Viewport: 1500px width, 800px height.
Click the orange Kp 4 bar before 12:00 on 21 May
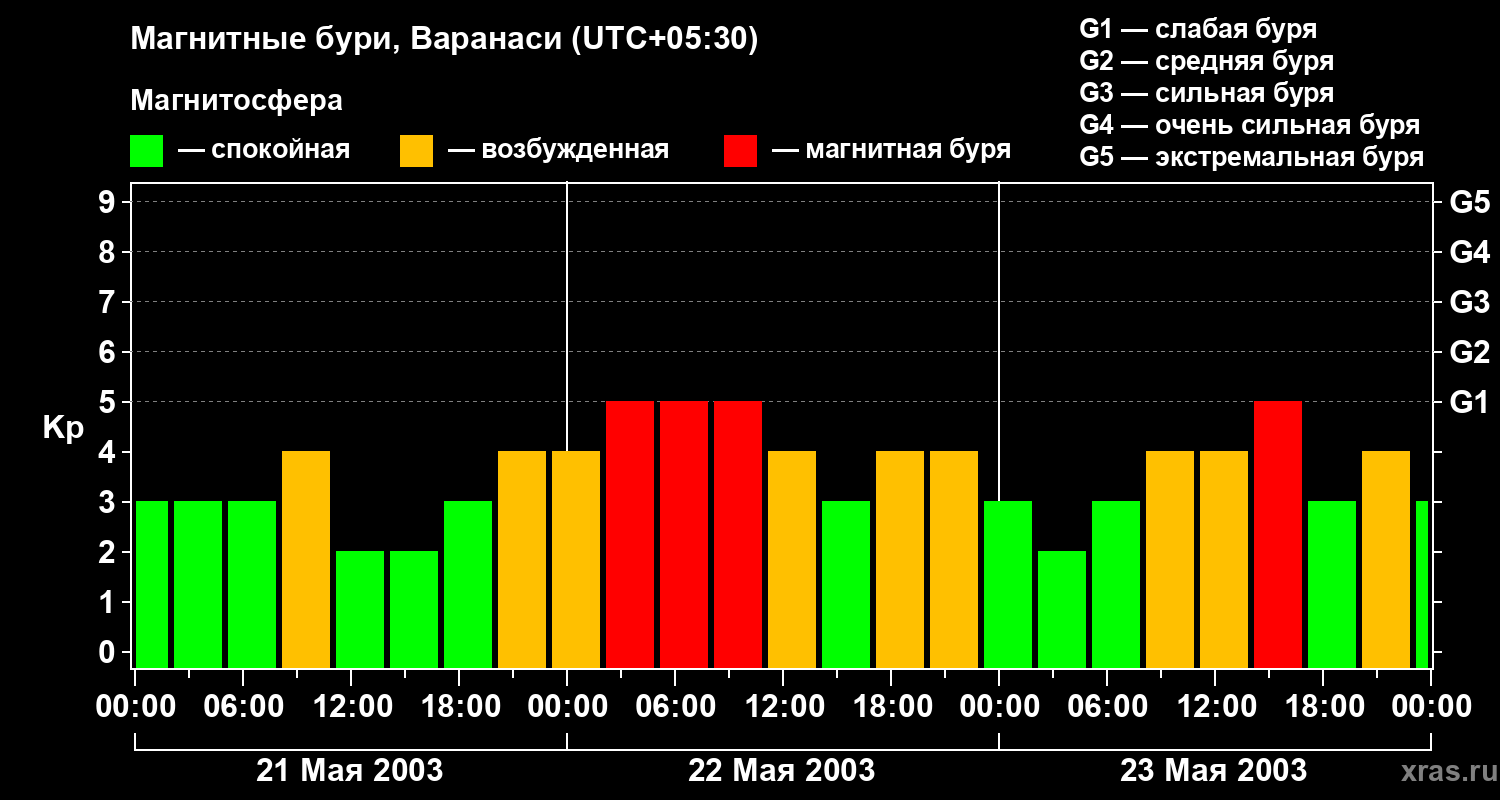306,559
